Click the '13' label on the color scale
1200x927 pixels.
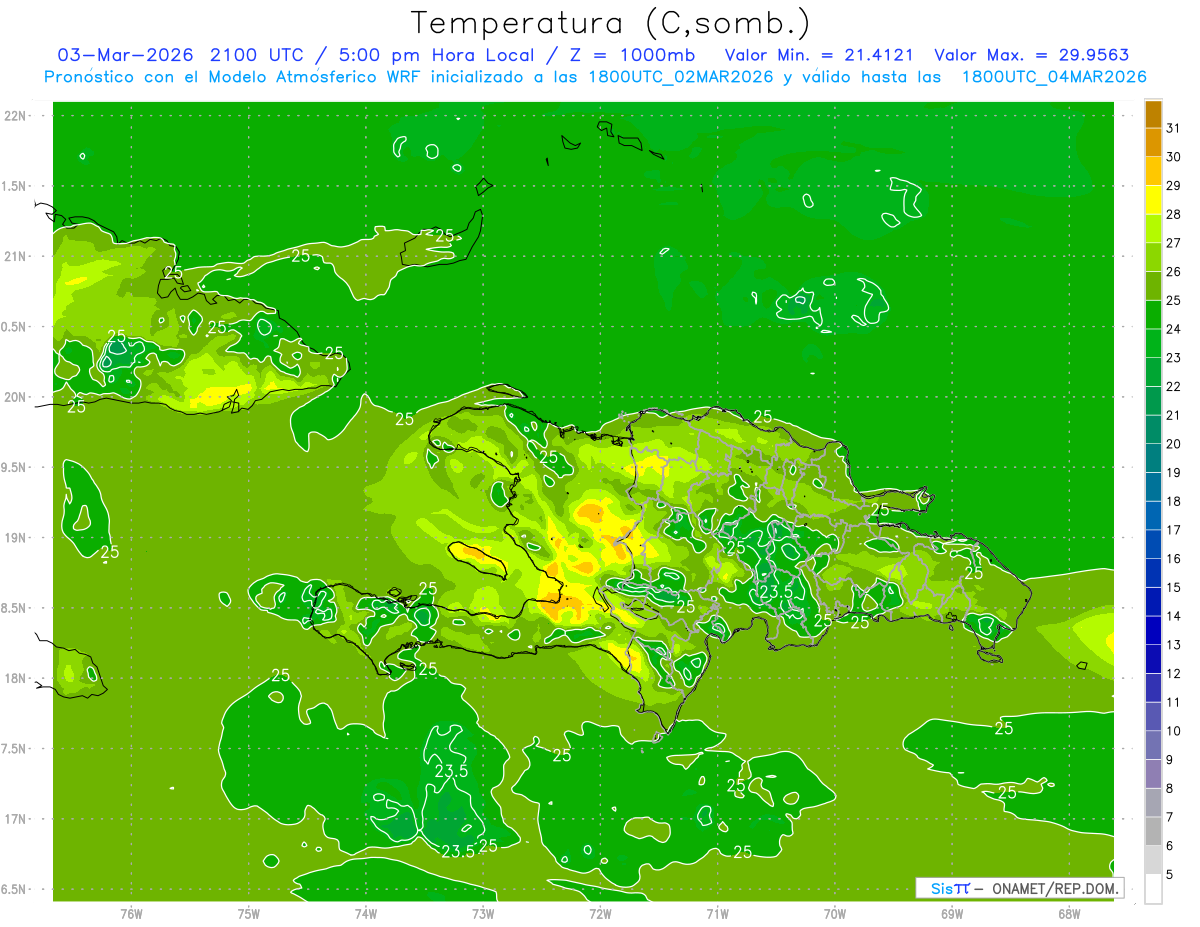coord(1173,645)
